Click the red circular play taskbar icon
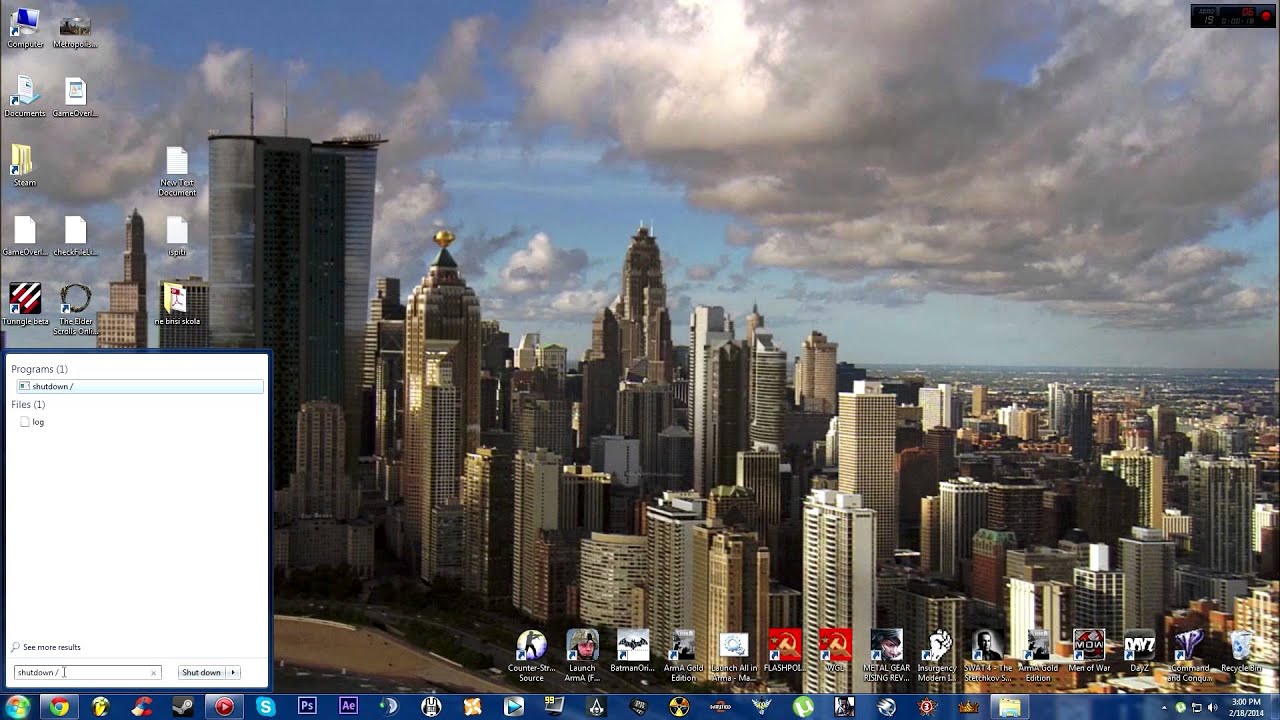 click(224, 707)
